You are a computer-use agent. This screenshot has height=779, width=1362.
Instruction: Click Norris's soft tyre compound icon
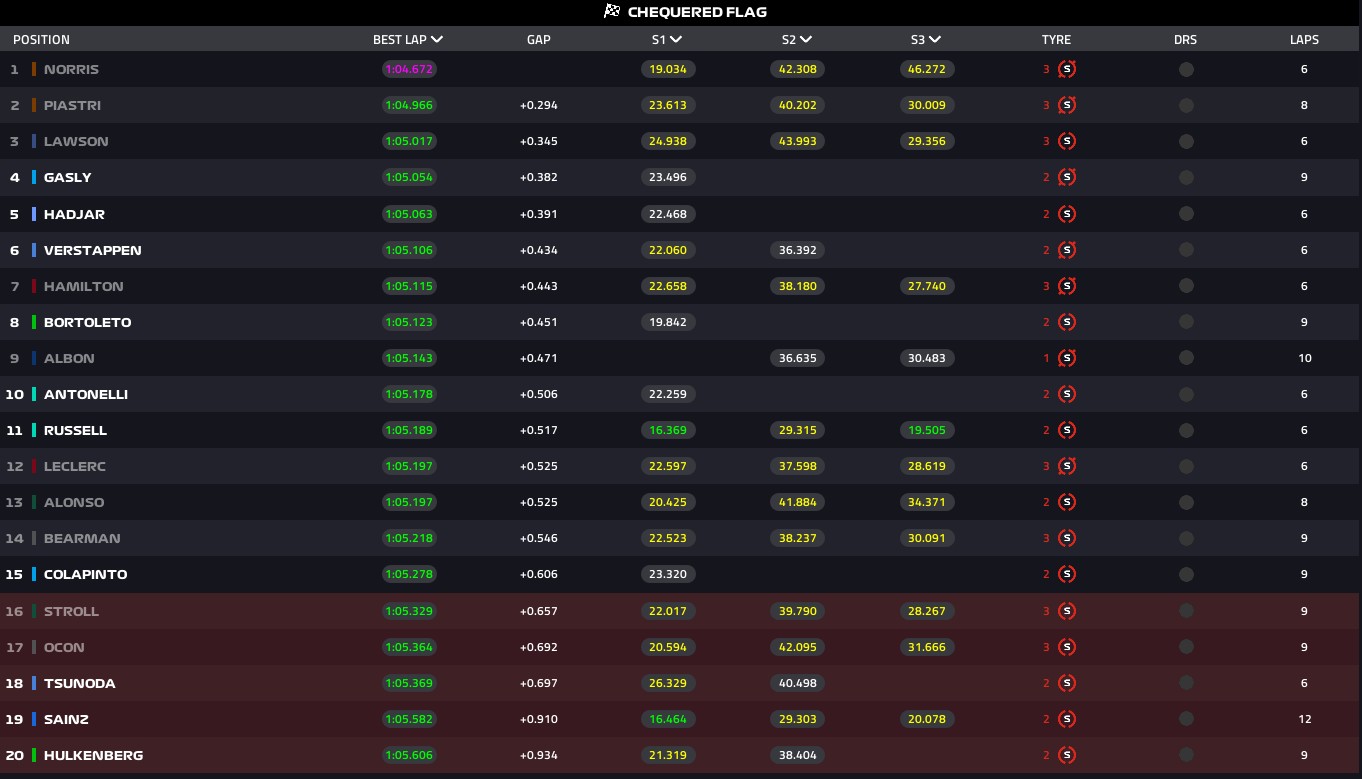point(1067,70)
